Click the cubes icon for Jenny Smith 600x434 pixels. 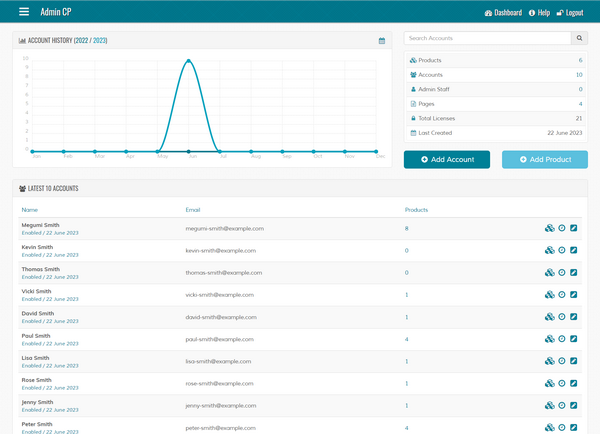pyautogui.click(x=549, y=405)
